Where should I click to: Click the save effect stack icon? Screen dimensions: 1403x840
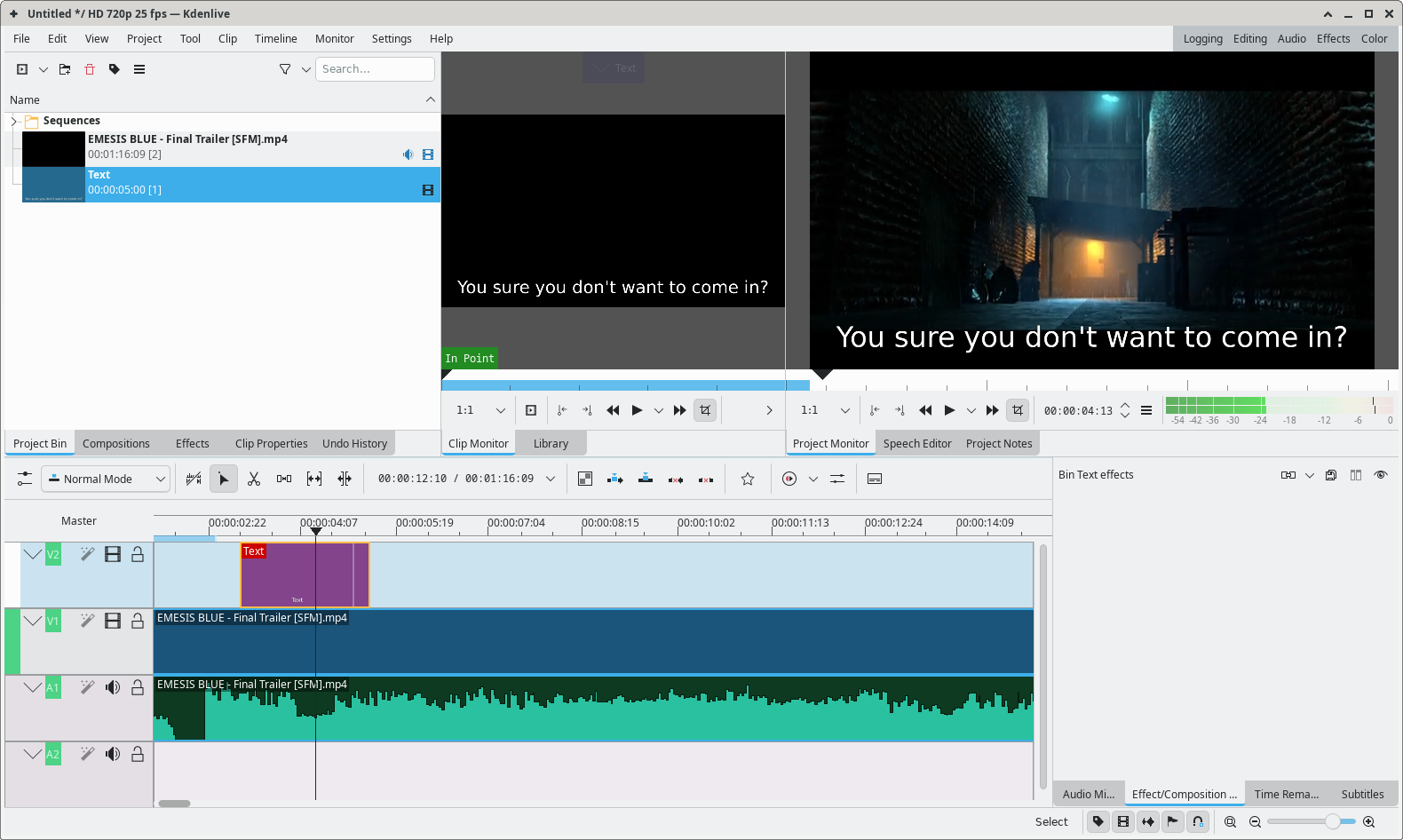[1331, 475]
